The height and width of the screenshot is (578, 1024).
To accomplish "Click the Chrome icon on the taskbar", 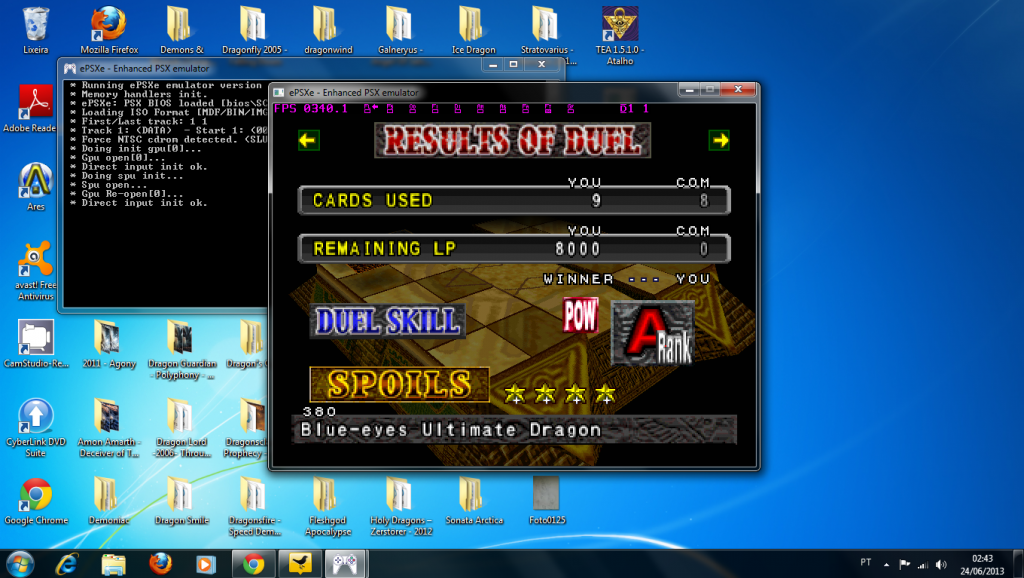I will point(253,564).
